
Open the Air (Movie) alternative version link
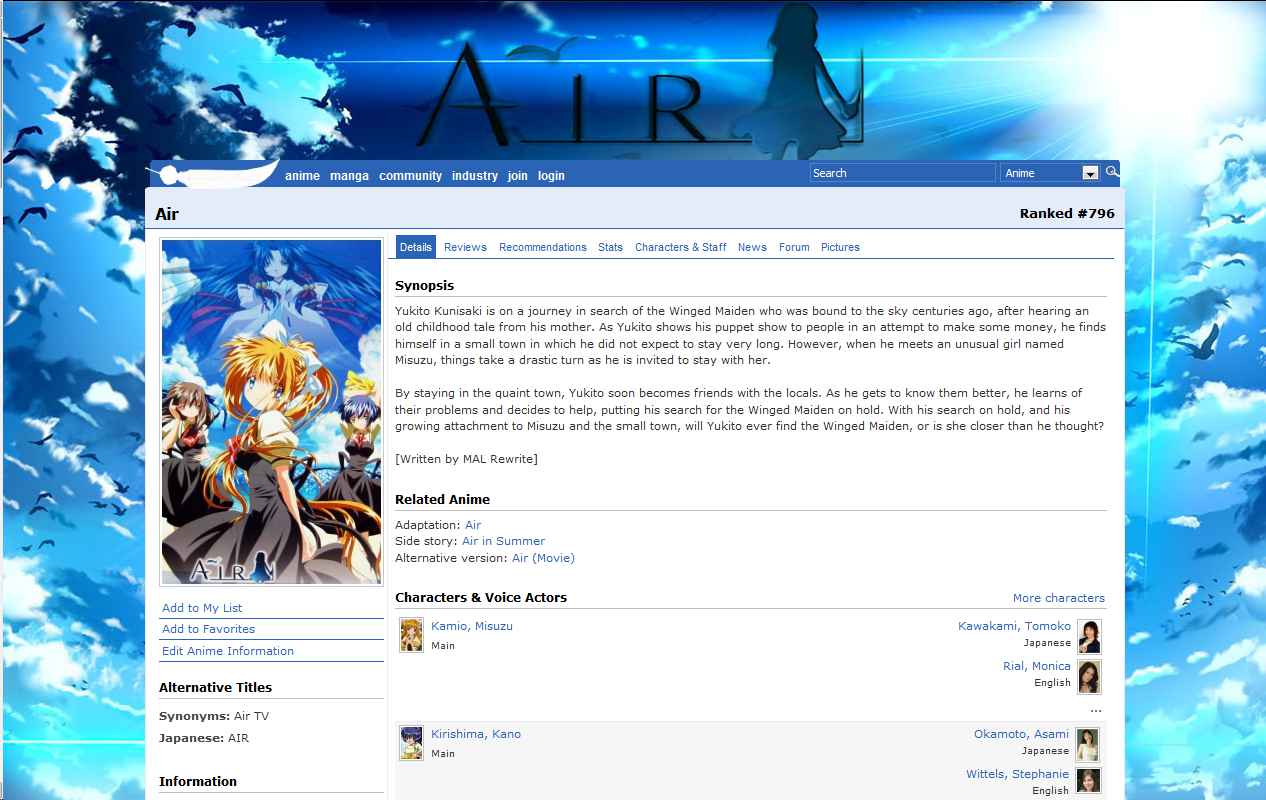click(543, 558)
